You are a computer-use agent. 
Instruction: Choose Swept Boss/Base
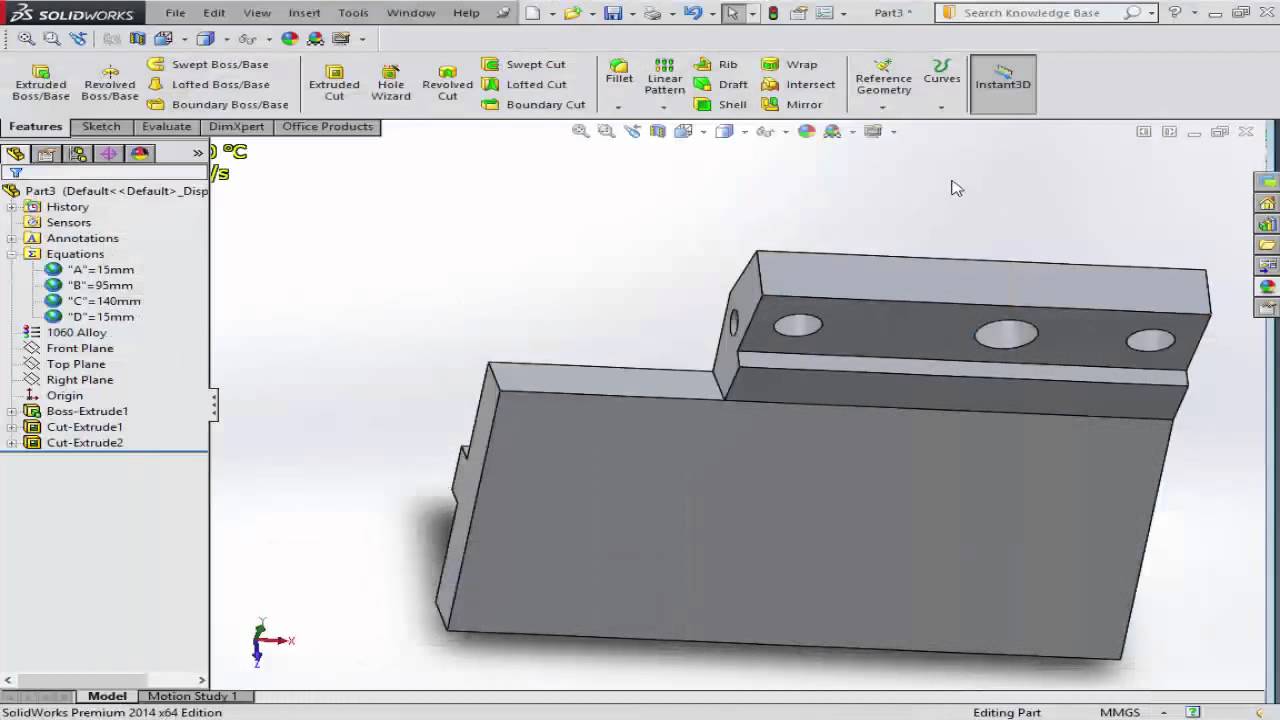pos(209,64)
